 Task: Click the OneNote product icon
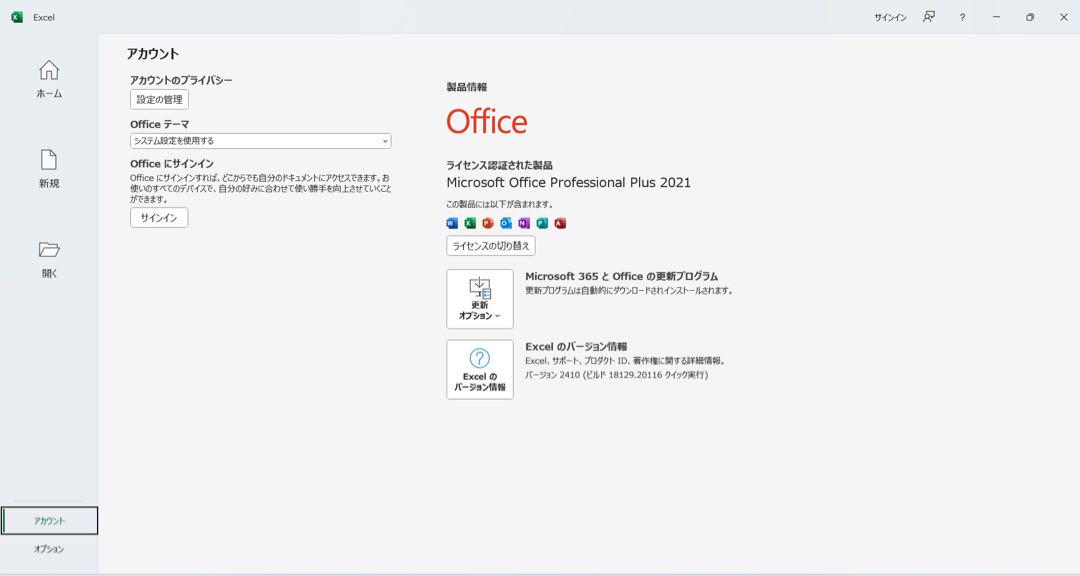[524, 223]
